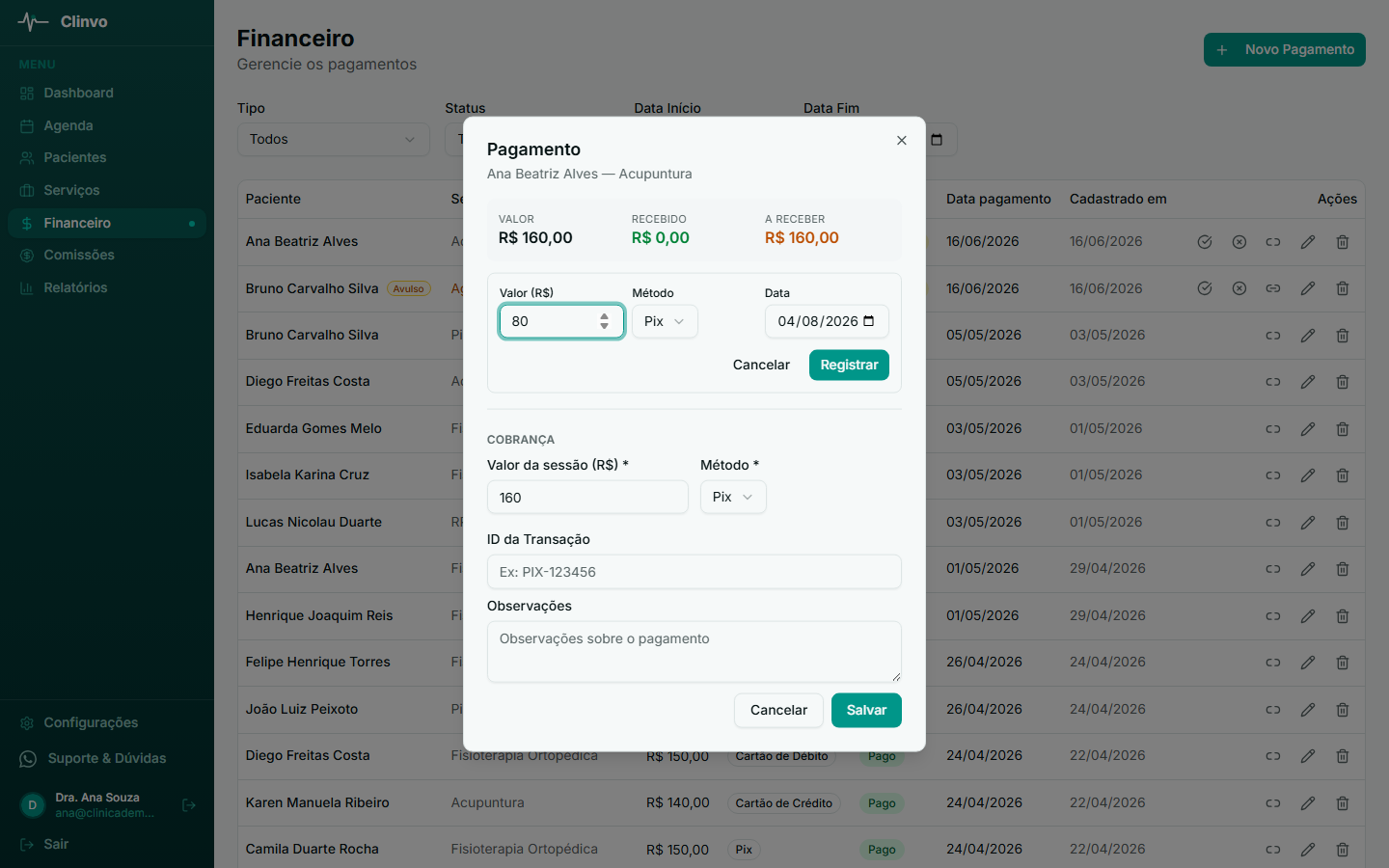Focus the ID da Transação field
This screenshot has width=1389, height=868.
[694, 572]
